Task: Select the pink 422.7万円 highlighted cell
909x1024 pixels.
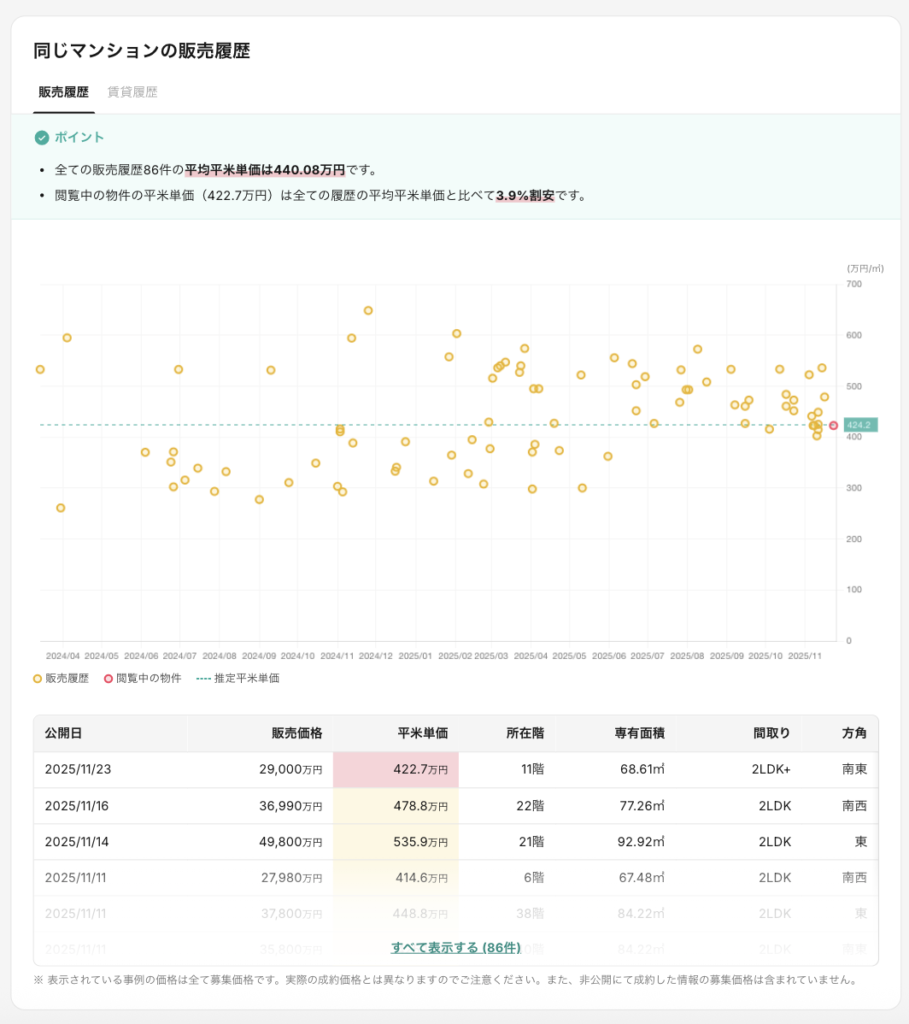Action: coord(396,770)
